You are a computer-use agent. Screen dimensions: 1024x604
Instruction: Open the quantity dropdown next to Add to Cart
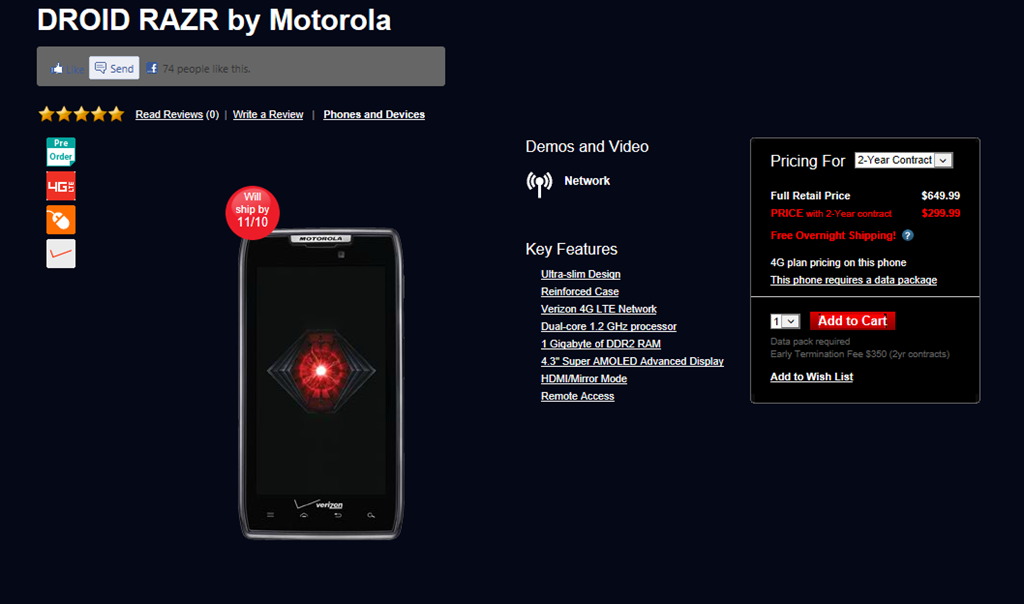[x=785, y=321]
